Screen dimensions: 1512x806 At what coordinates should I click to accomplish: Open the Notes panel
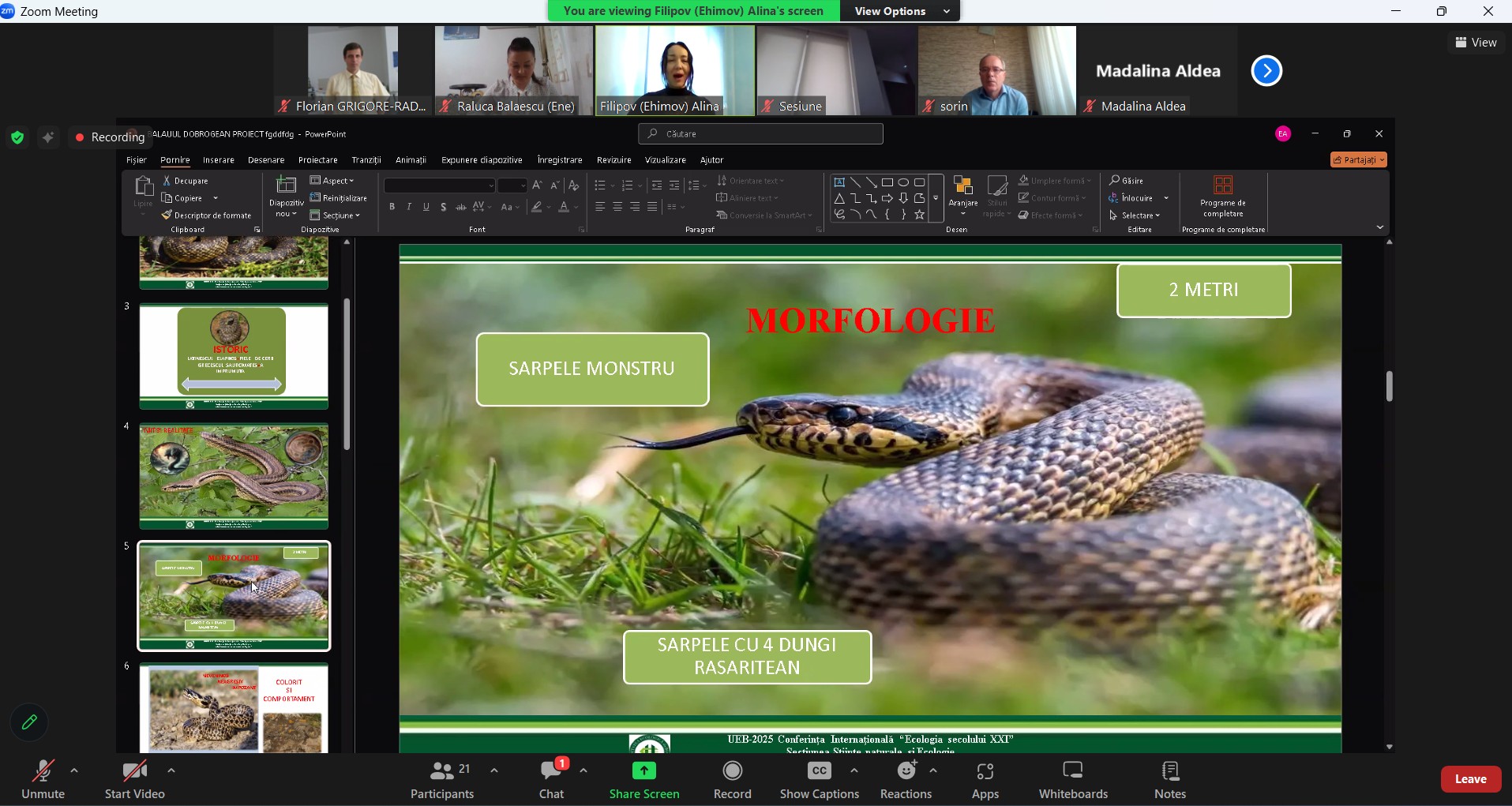pyautogui.click(x=1170, y=780)
